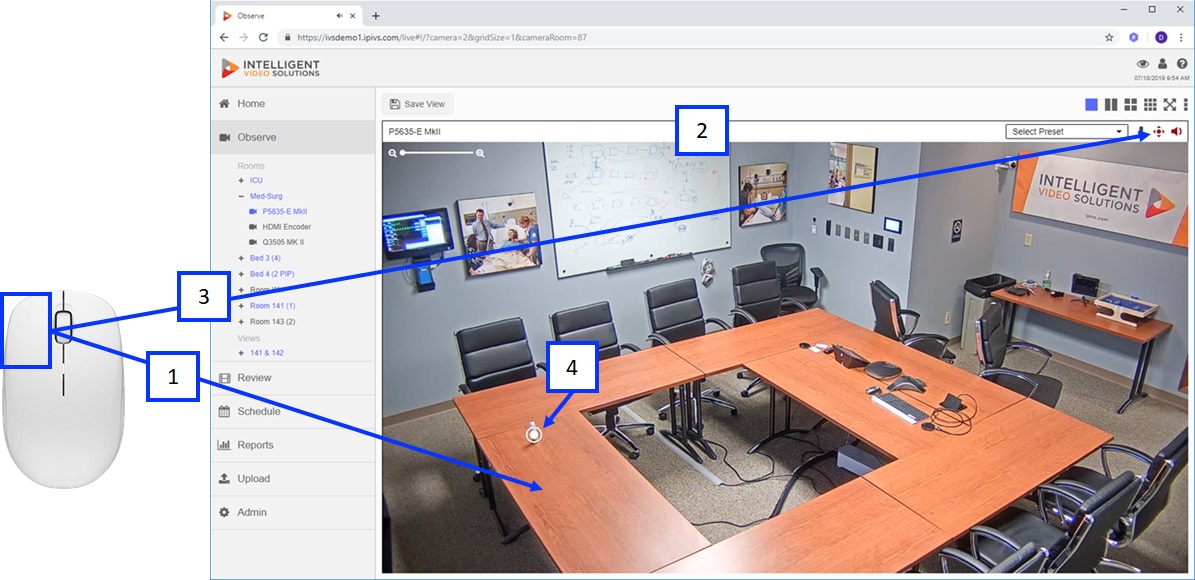Toggle the eye visibility icon in header
Image resolution: width=1195 pixels, height=580 pixels.
[1143, 64]
